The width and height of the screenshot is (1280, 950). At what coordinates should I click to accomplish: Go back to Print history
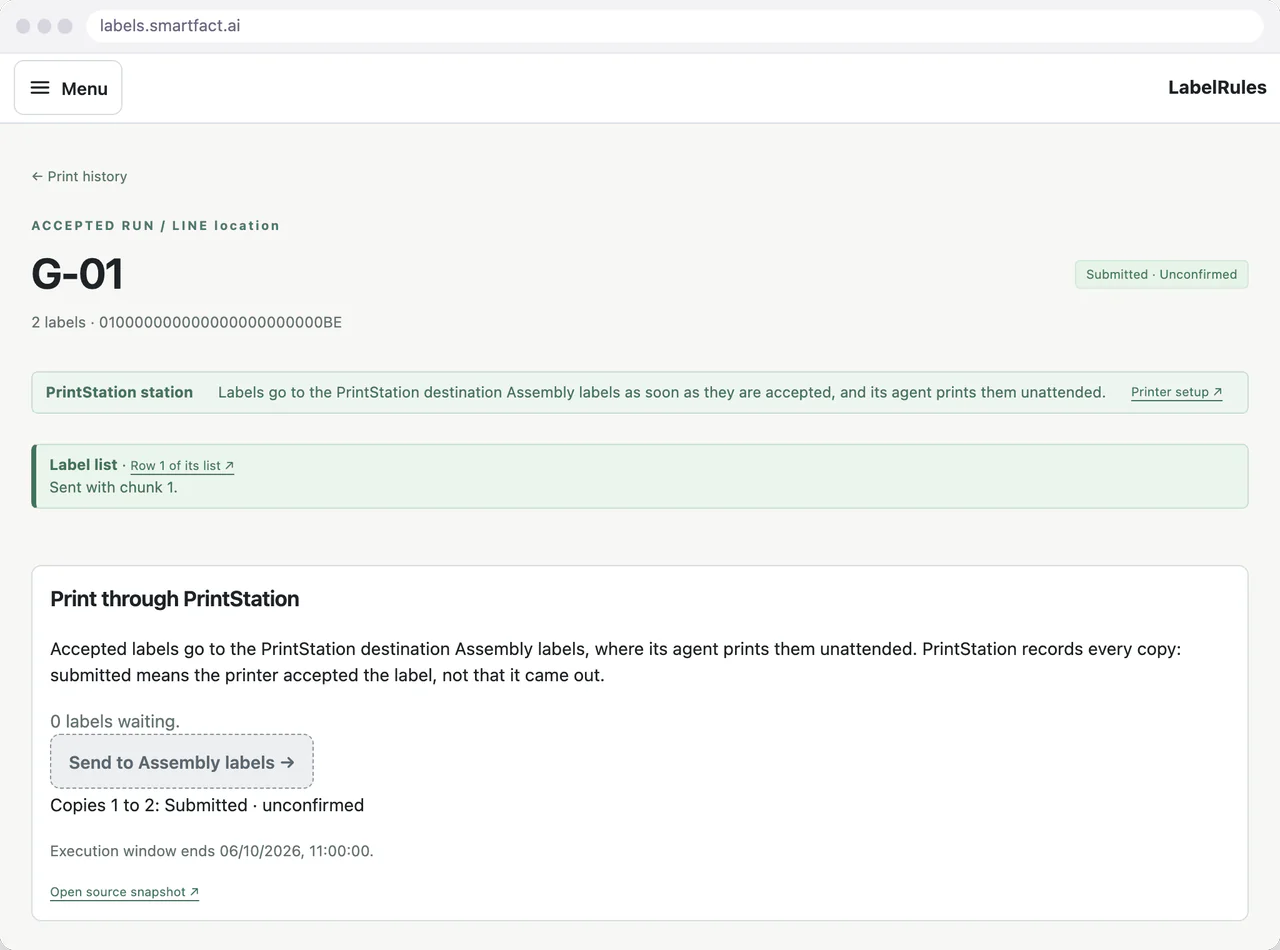79,176
